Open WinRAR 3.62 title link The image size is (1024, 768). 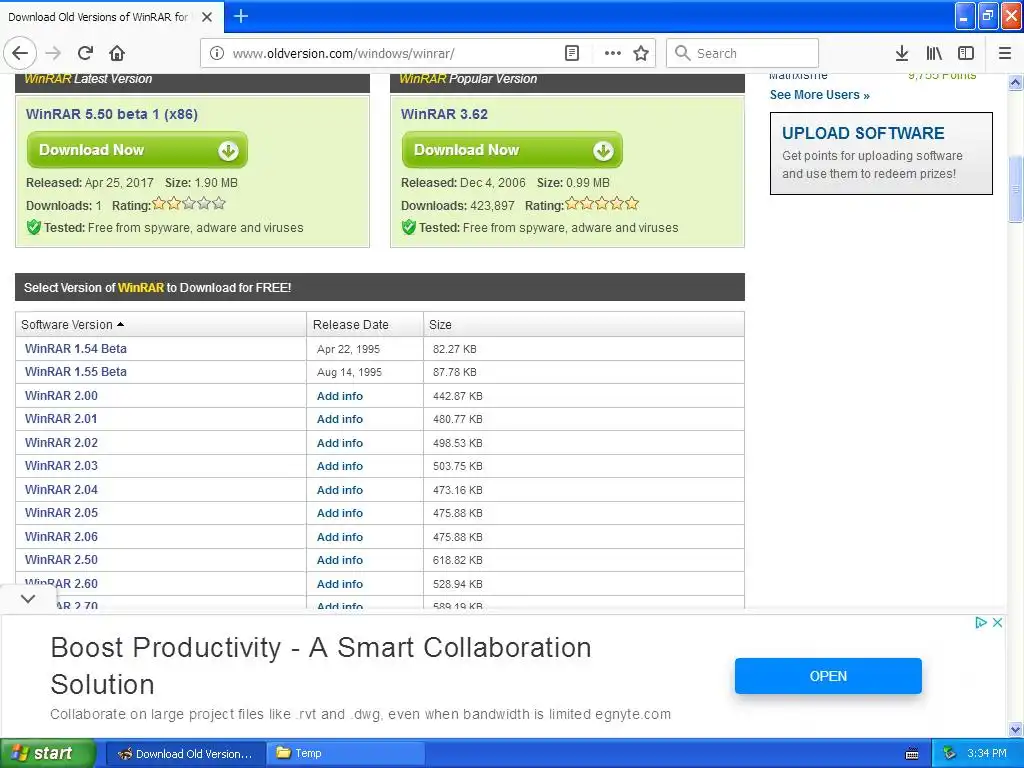pos(444,114)
